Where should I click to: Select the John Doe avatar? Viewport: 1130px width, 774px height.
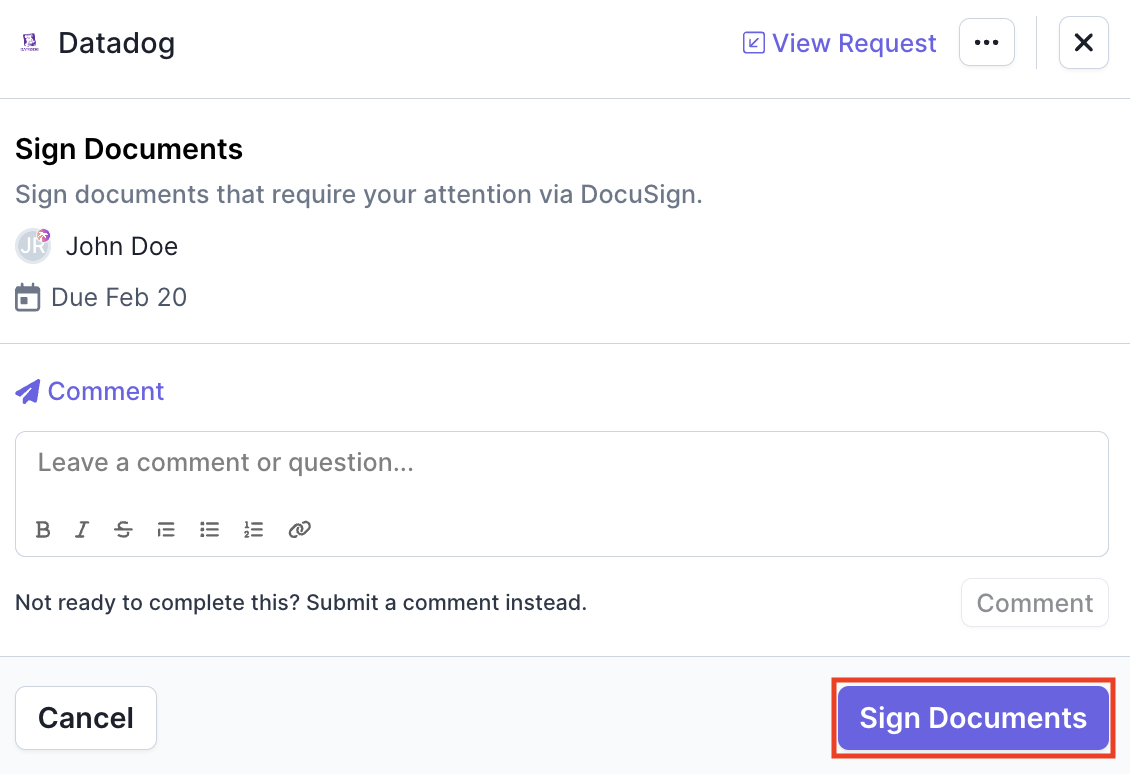click(33, 246)
